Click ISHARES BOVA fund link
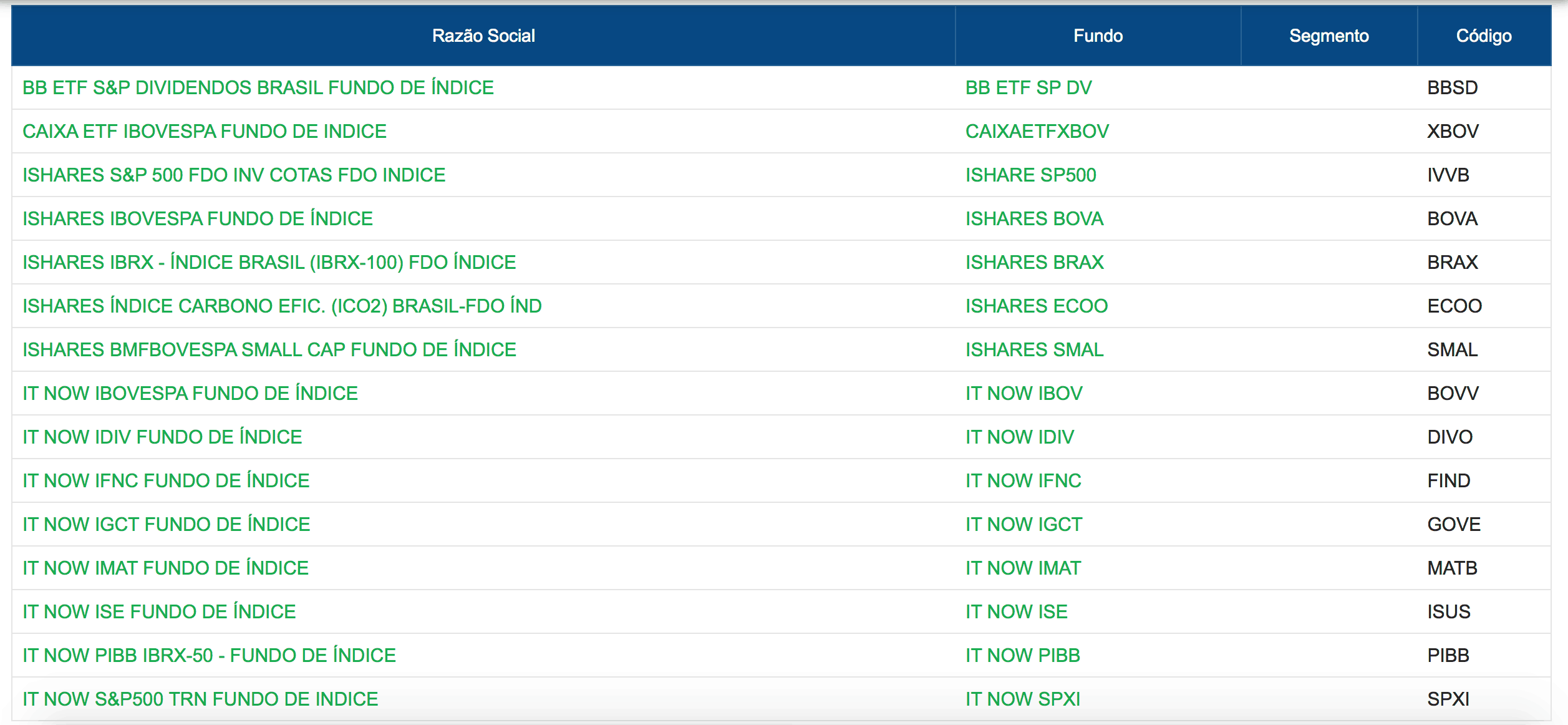The image size is (1568, 725). tap(1035, 219)
